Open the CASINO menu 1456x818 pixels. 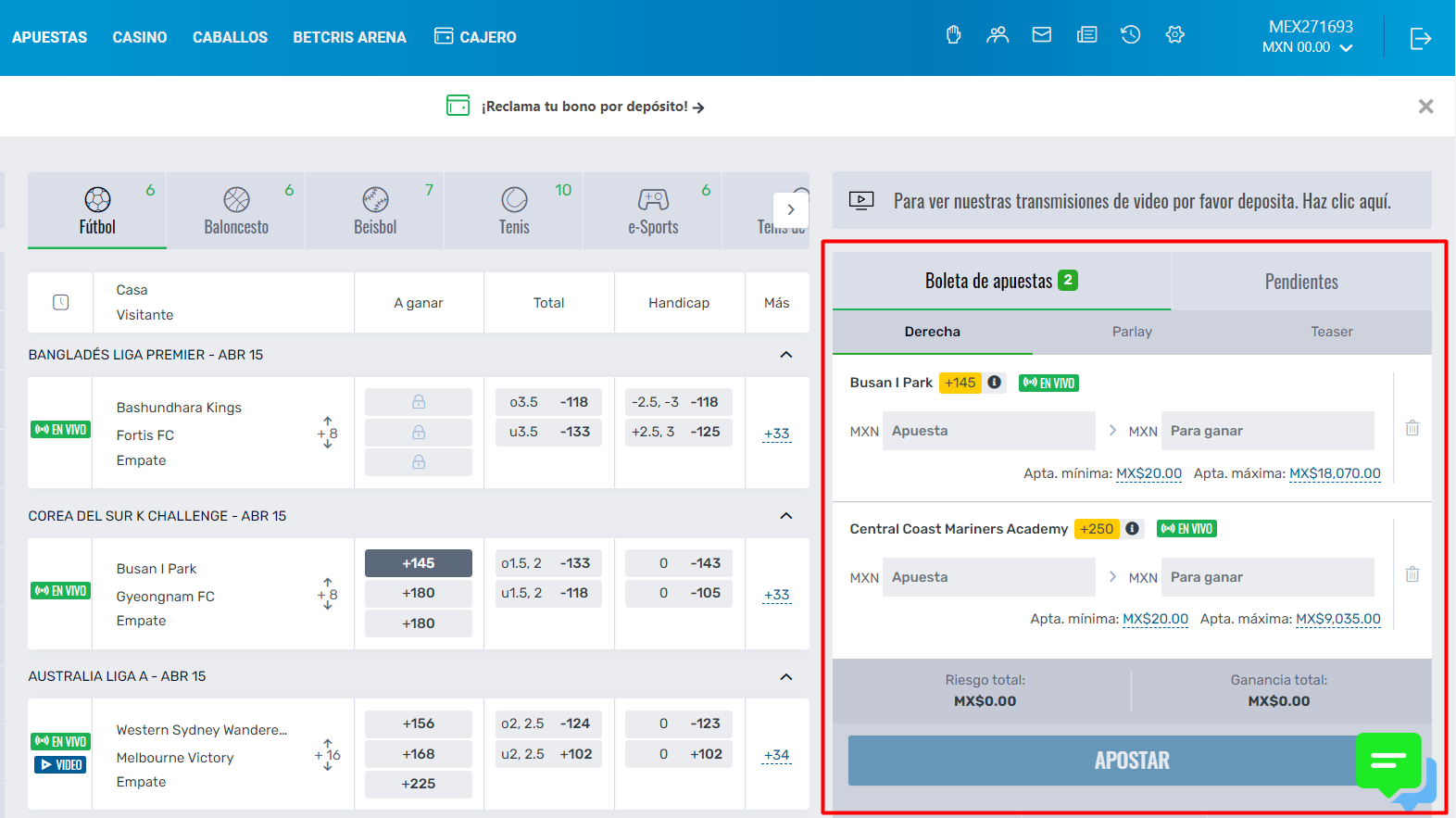[140, 37]
